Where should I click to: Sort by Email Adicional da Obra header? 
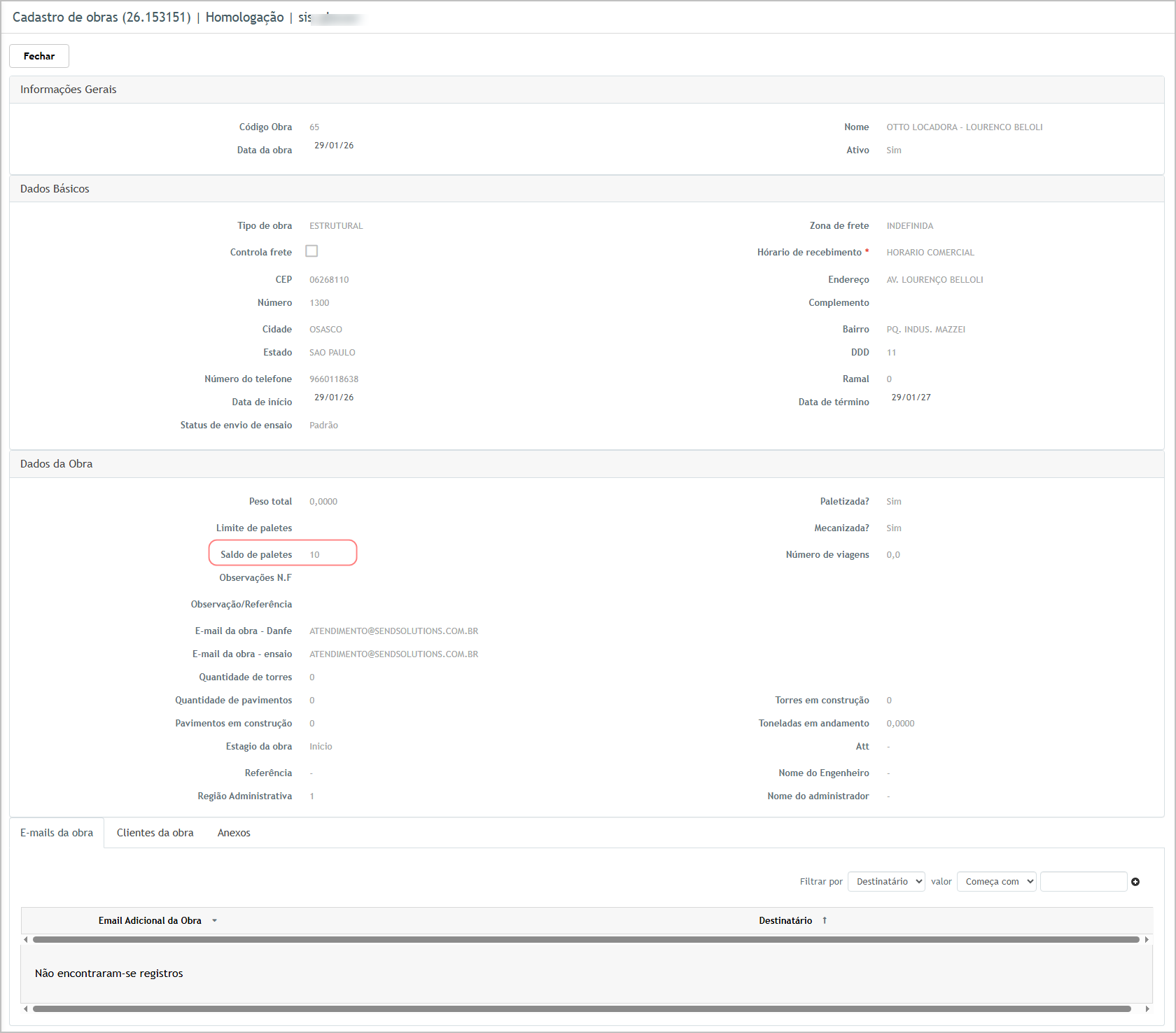pos(150,921)
